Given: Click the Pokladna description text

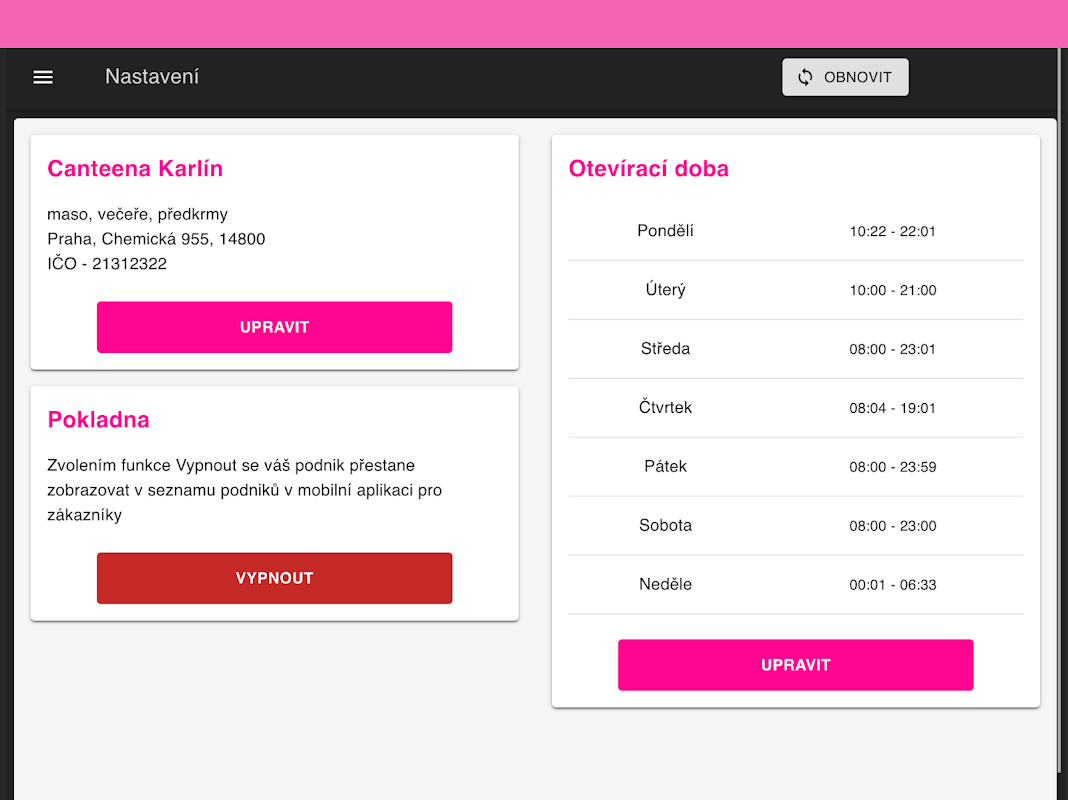Looking at the screenshot, I should [245, 490].
